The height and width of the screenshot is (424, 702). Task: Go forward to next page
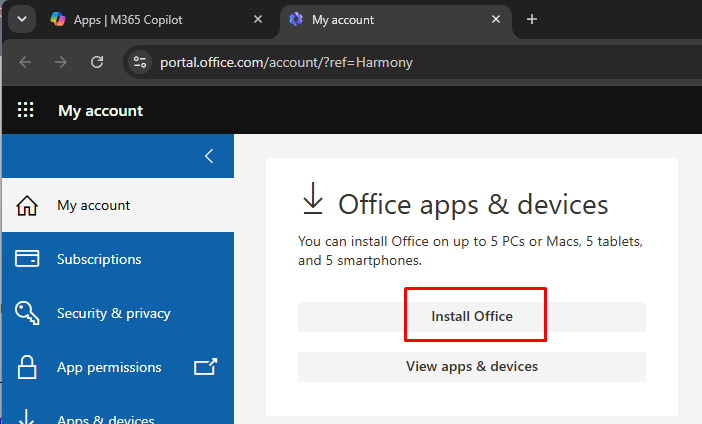[60, 62]
